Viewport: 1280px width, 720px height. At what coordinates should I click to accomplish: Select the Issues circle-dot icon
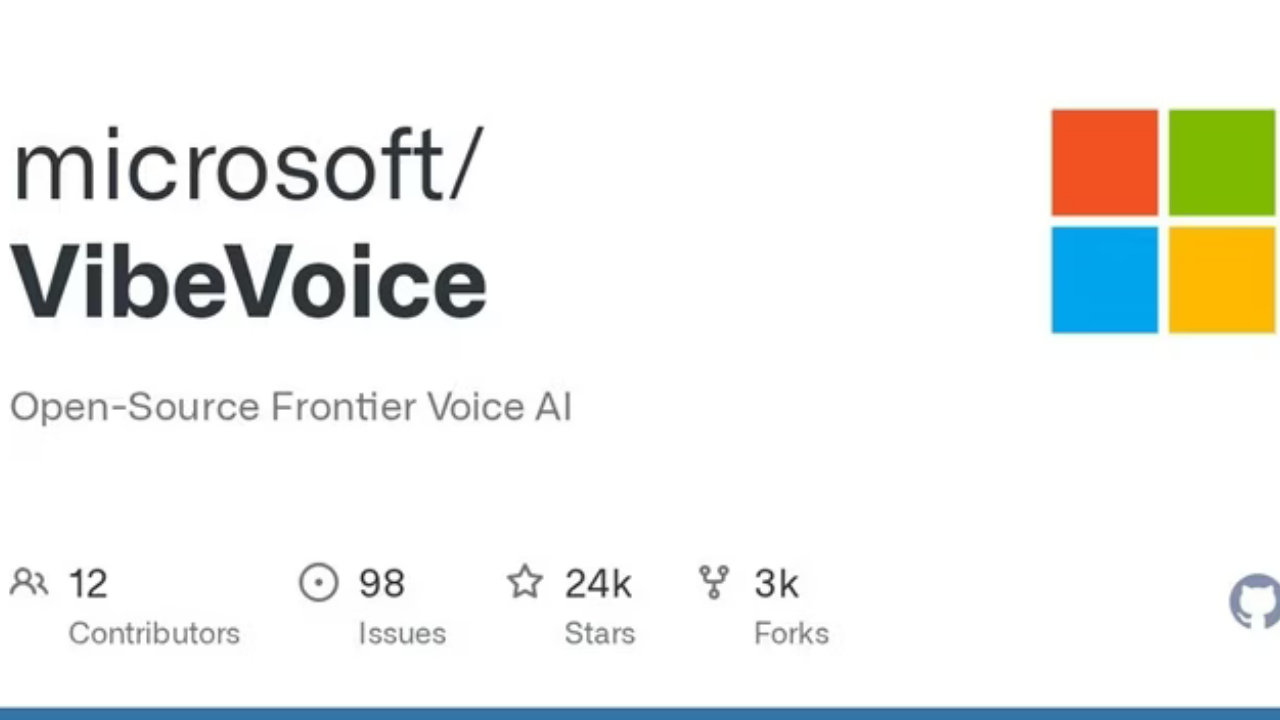click(318, 583)
